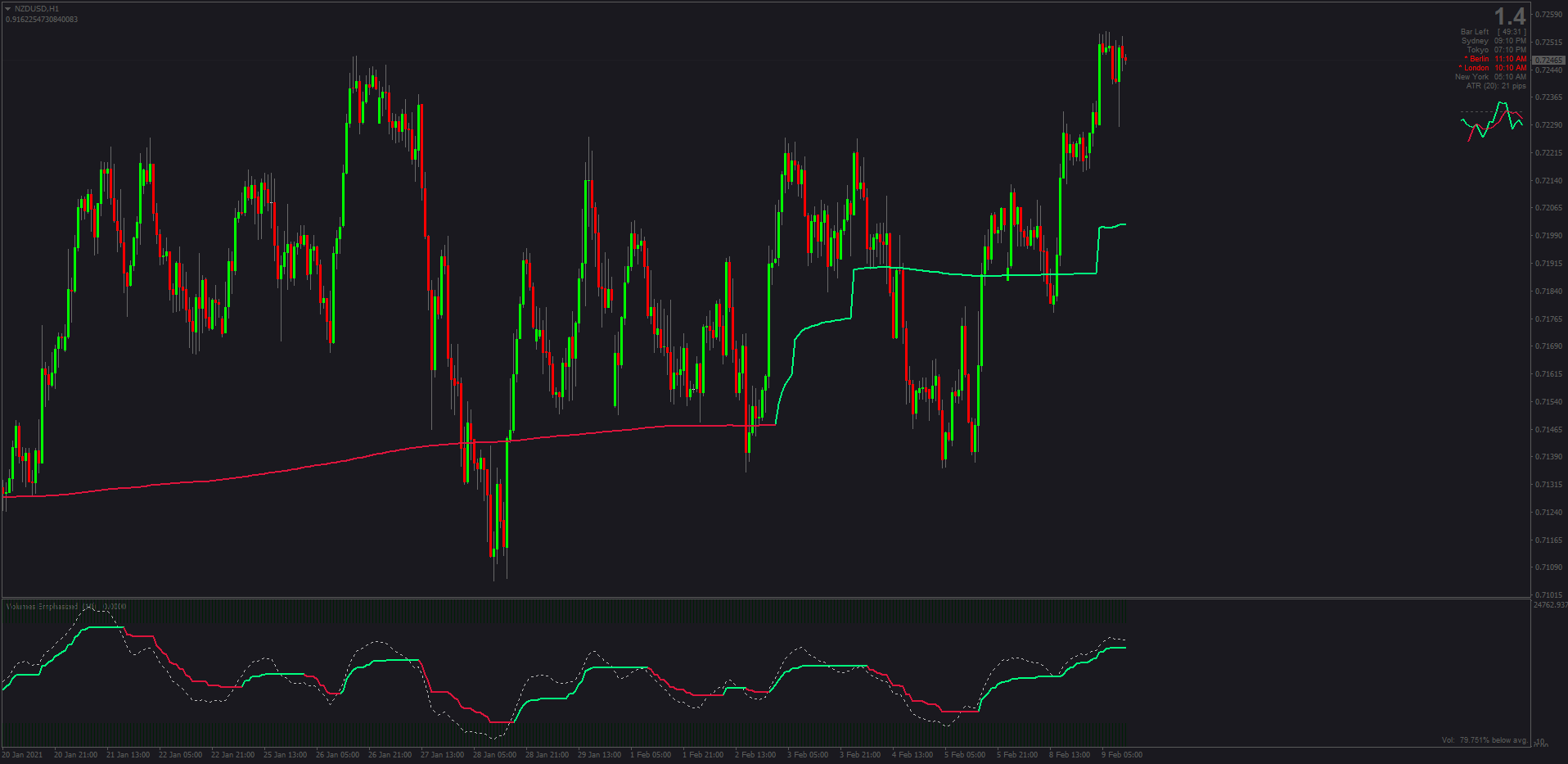Viewport: 1568px width, 764px height.
Task: Click the 1 Feb 05:00 time label
Action: [651, 755]
